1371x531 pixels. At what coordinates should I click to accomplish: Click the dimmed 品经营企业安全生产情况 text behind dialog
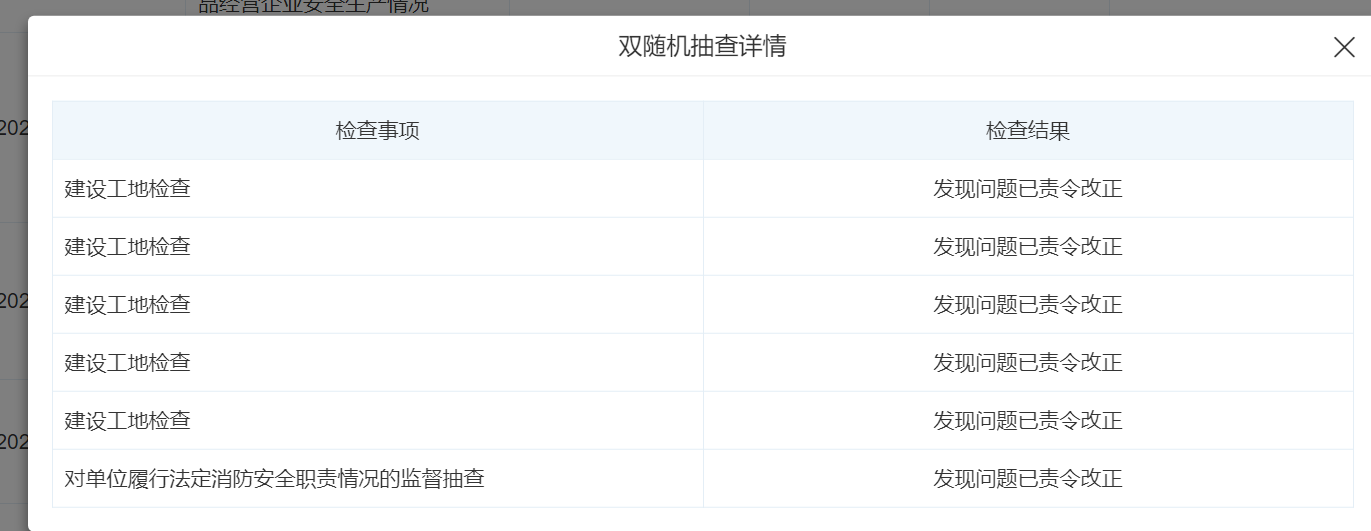[313, 7]
